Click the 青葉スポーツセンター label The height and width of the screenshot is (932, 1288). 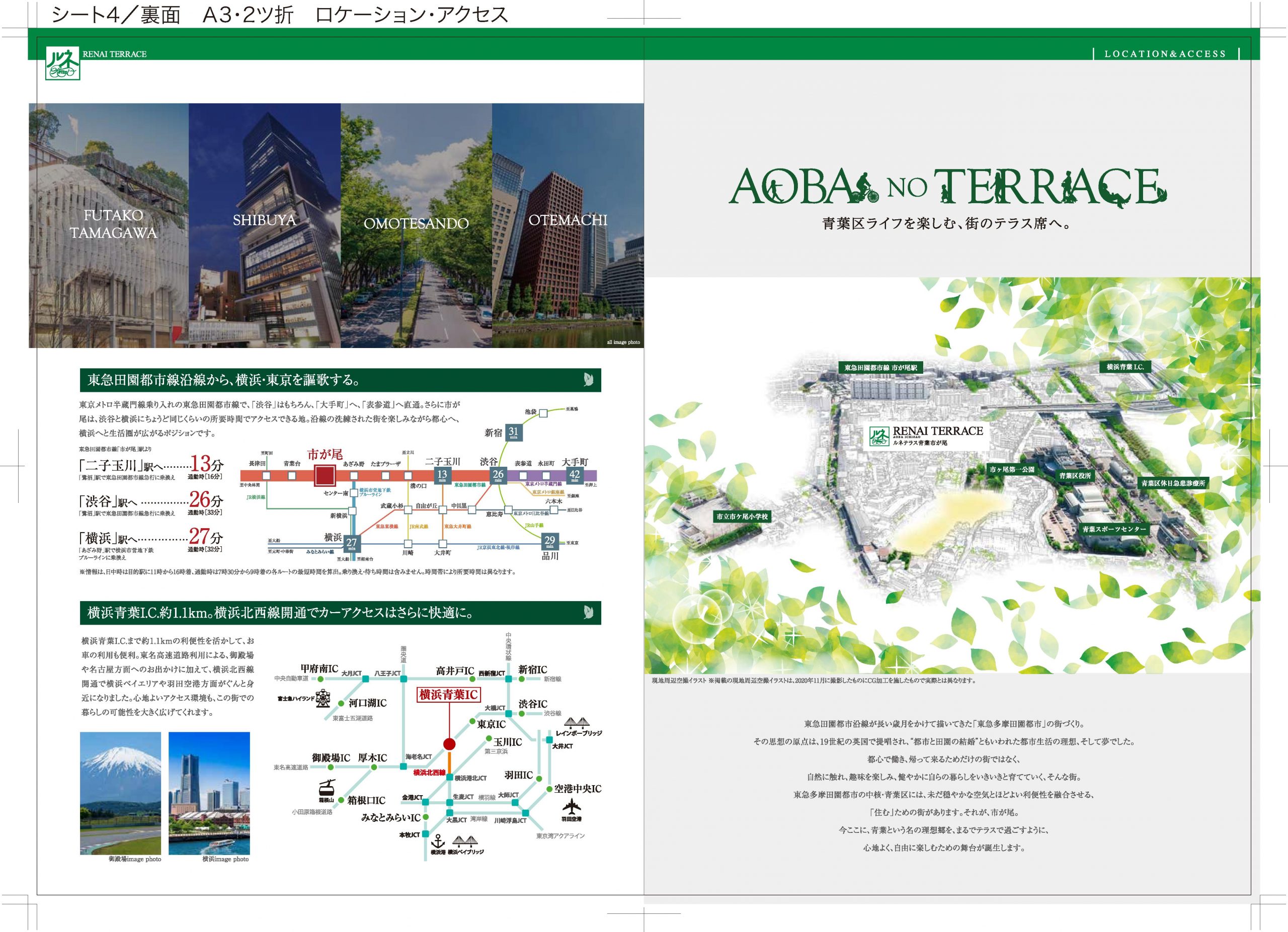[1114, 529]
